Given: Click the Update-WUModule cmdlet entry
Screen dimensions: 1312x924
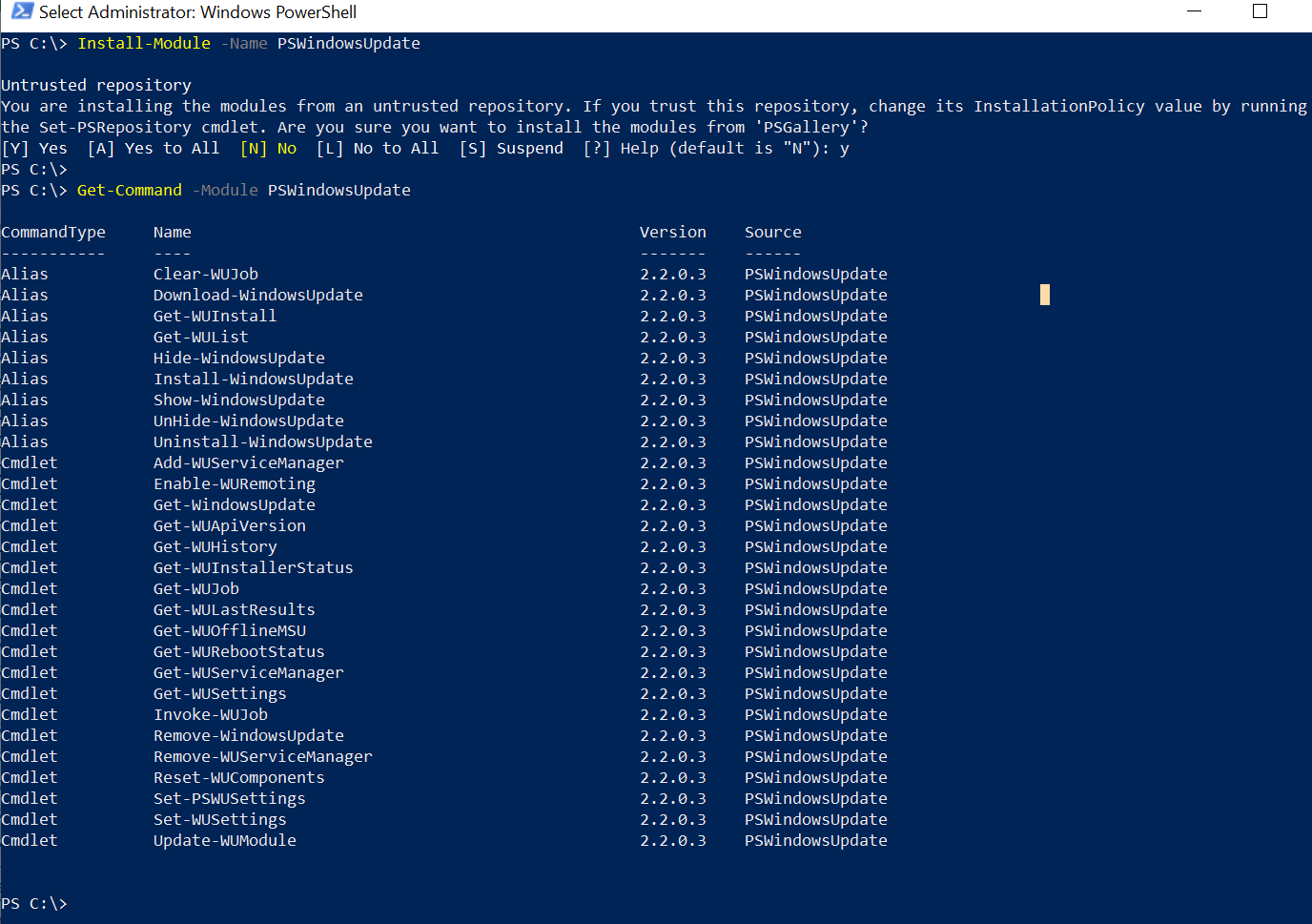Looking at the screenshot, I should [224, 840].
